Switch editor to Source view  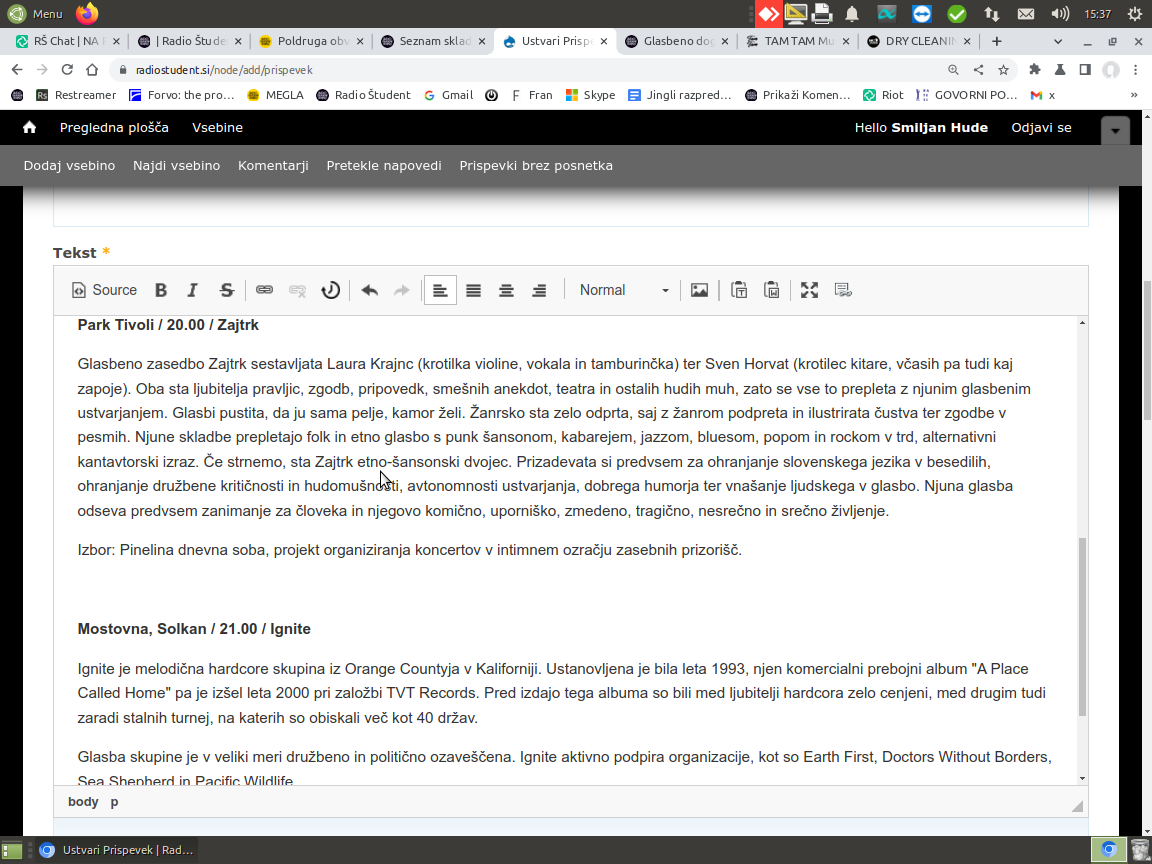(x=104, y=290)
